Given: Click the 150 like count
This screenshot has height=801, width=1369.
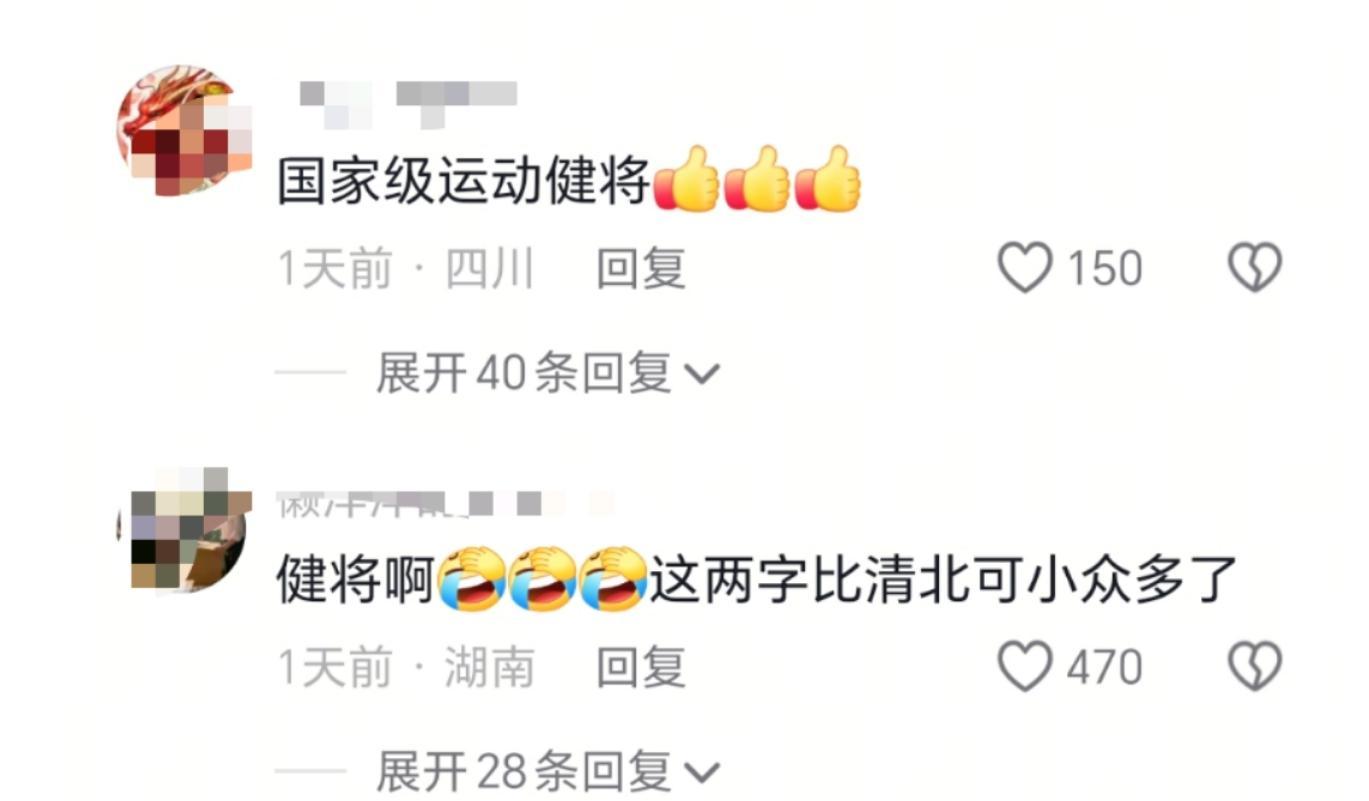Looking at the screenshot, I should coord(1104,269).
